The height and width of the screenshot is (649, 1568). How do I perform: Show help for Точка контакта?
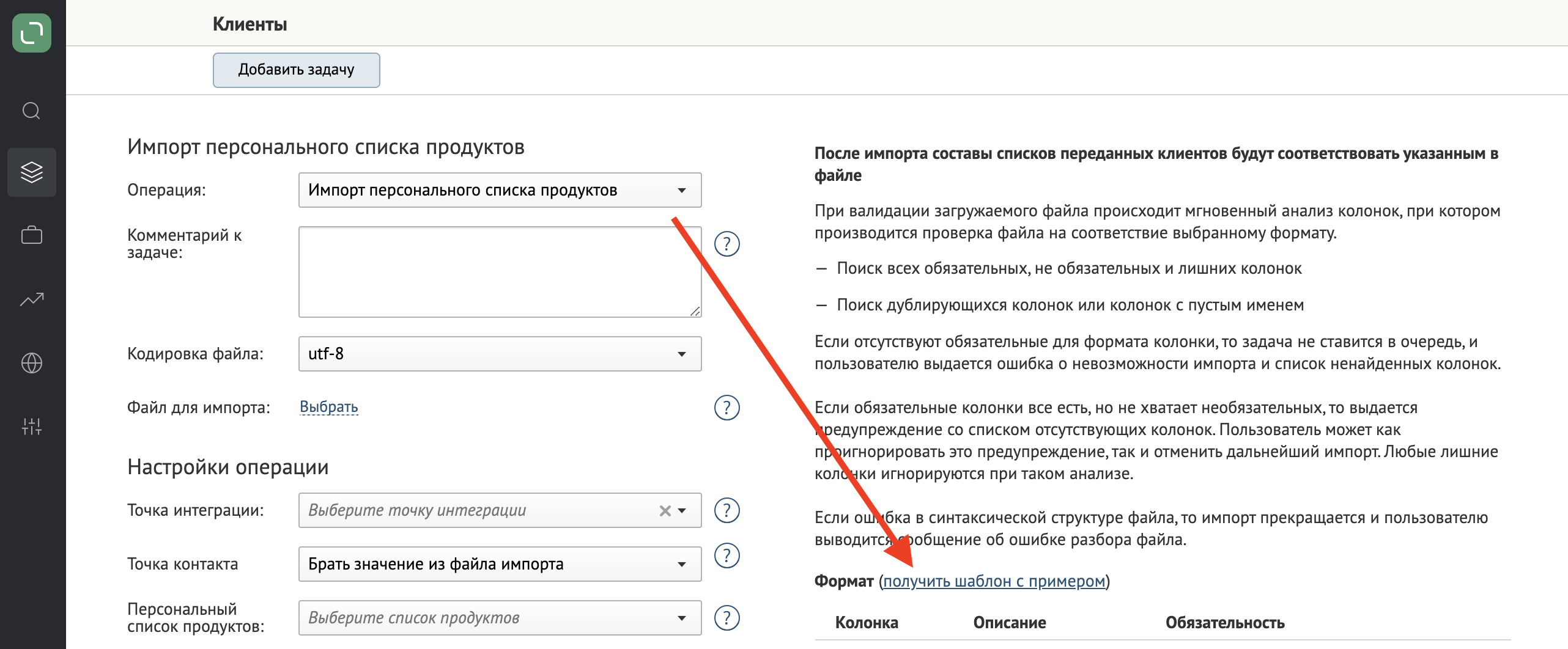point(727,555)
